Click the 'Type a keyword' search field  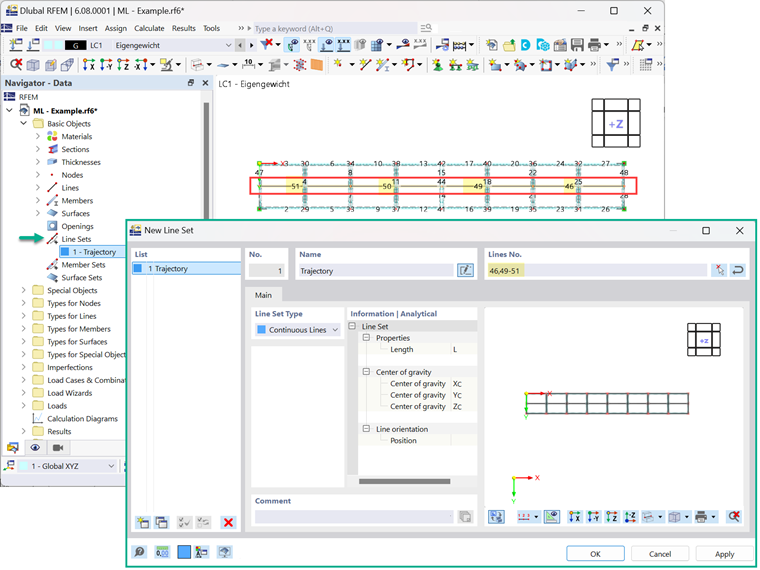(334, 28)
